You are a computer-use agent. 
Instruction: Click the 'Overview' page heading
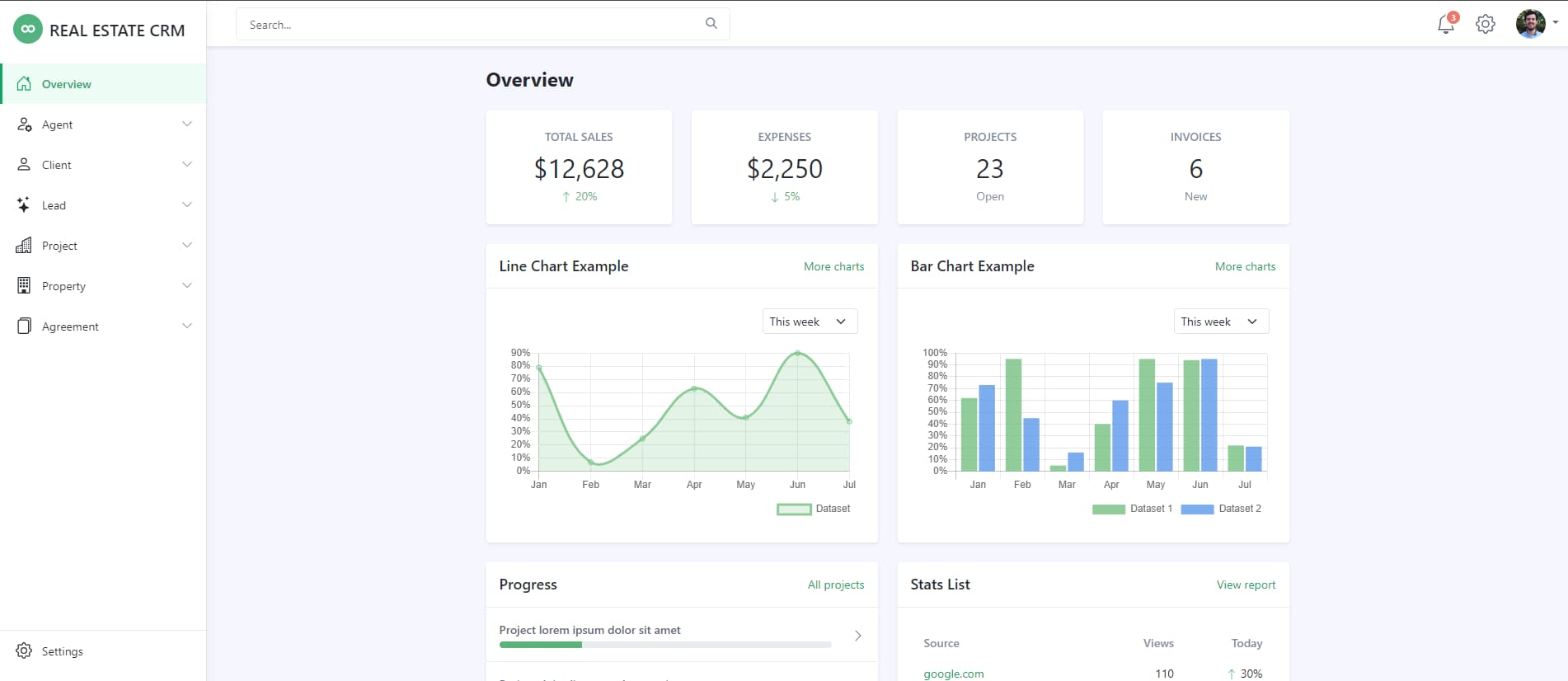point(529,80)
